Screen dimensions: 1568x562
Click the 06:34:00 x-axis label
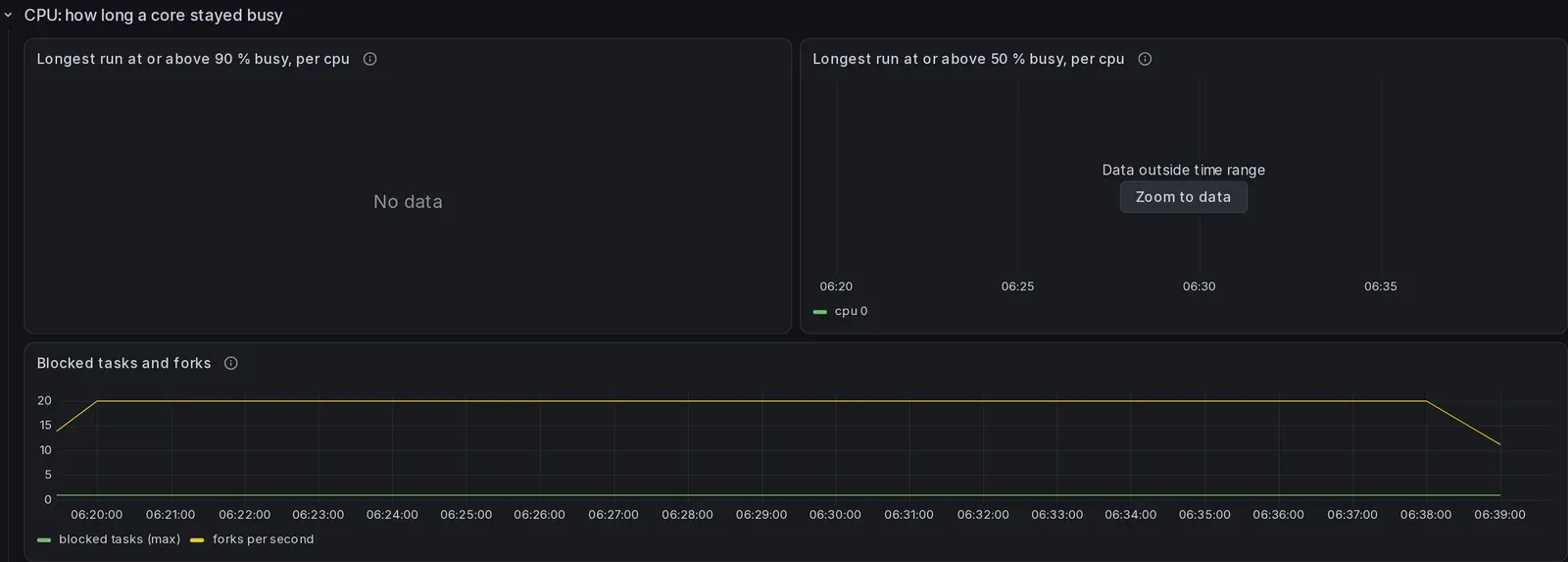click(1130, 515)
